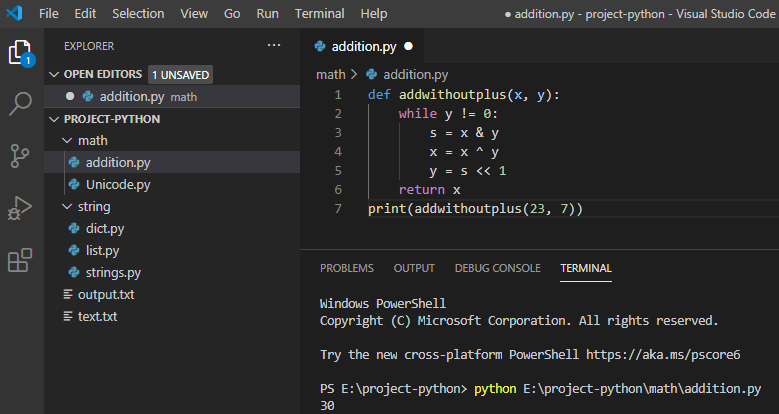Open the Source Control view icon
Viewport: 779px width, 414px height.
pyautogui.click(x=20, y=156)
